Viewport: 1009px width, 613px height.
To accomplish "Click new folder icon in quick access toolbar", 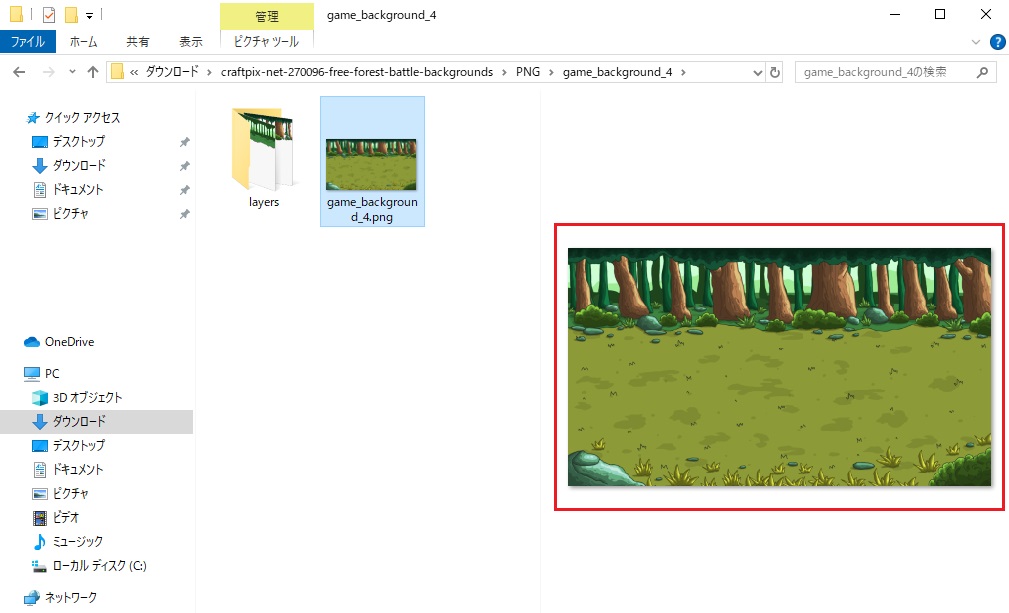I will coord(71,14).
